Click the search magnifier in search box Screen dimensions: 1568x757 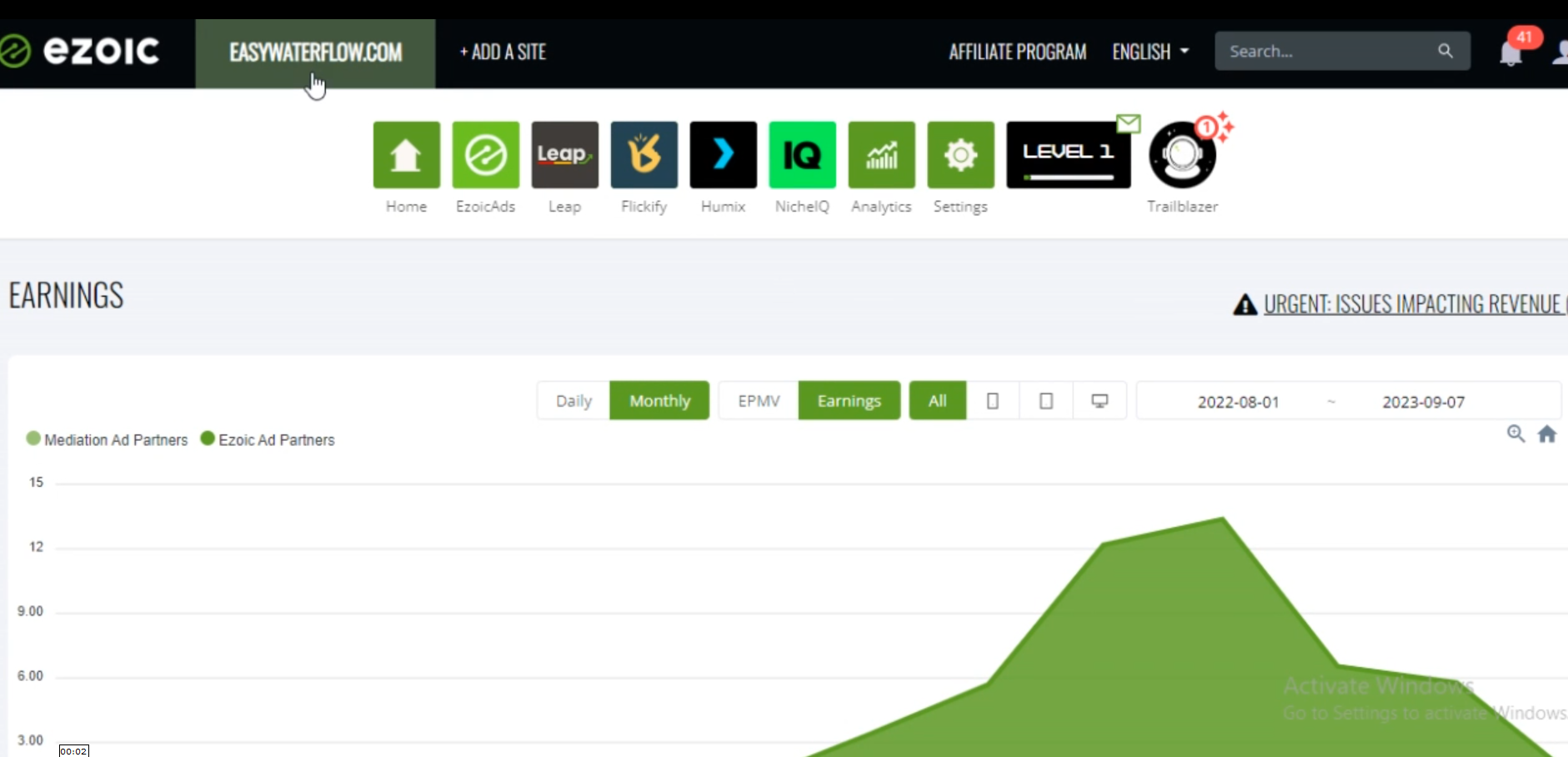pos(1445,51)
